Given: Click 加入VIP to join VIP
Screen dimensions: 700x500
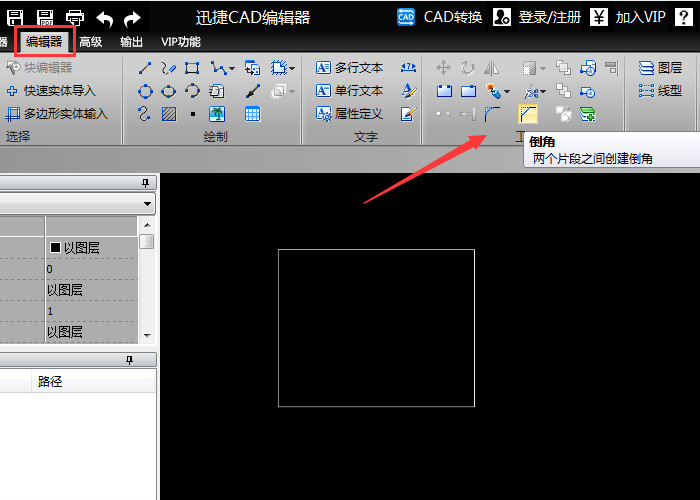Looking at the screenshot, I should coord(628,17).
